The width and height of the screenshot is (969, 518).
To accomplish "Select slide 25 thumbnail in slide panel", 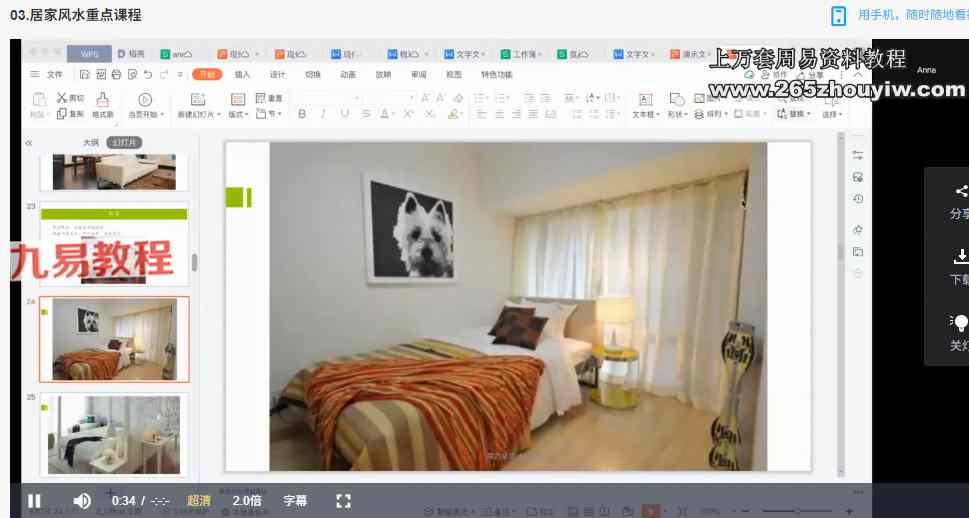I will point(114,434).
